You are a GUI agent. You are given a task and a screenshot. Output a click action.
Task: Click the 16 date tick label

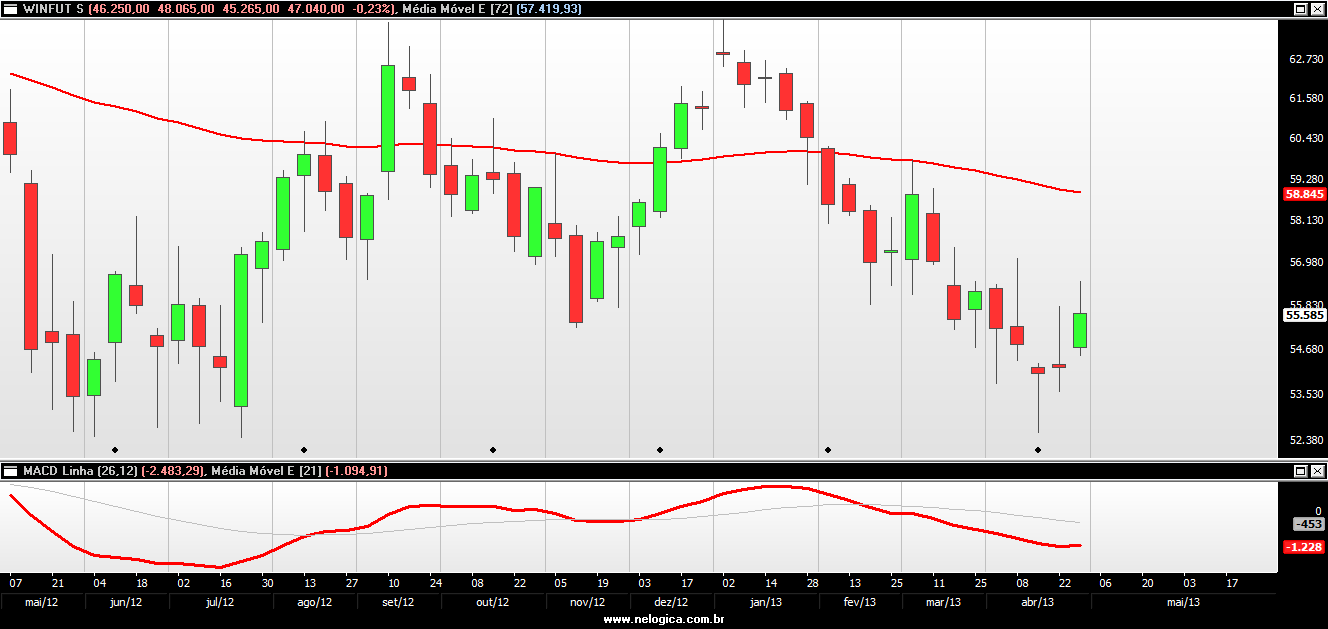[226, 582]
